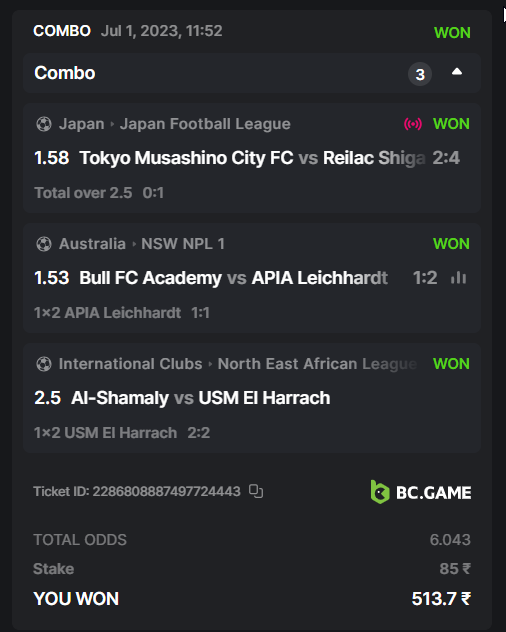
Task: Open NSW NPL 1 league link
Action: pos(183,244)
